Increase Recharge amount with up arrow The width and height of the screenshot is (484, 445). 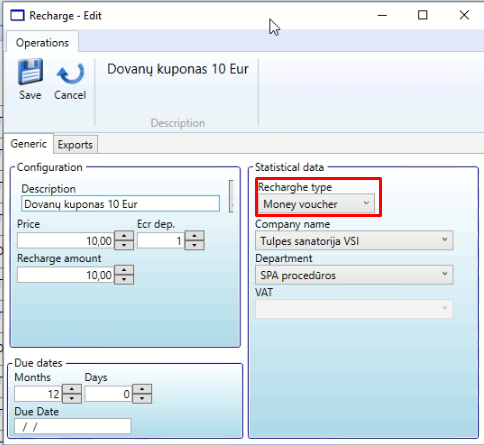124,270
